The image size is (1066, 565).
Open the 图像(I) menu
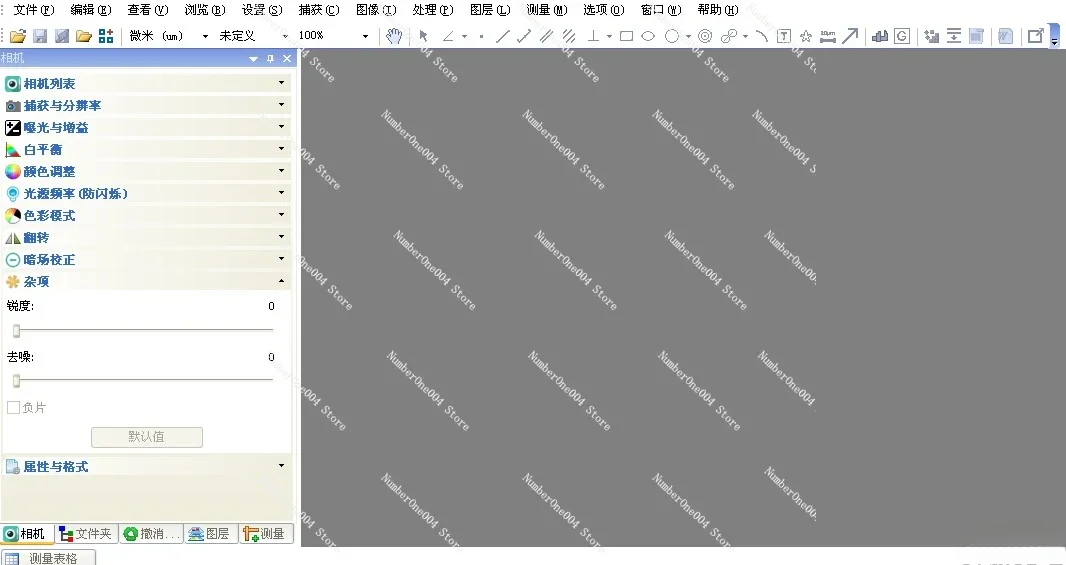(376, 10)
